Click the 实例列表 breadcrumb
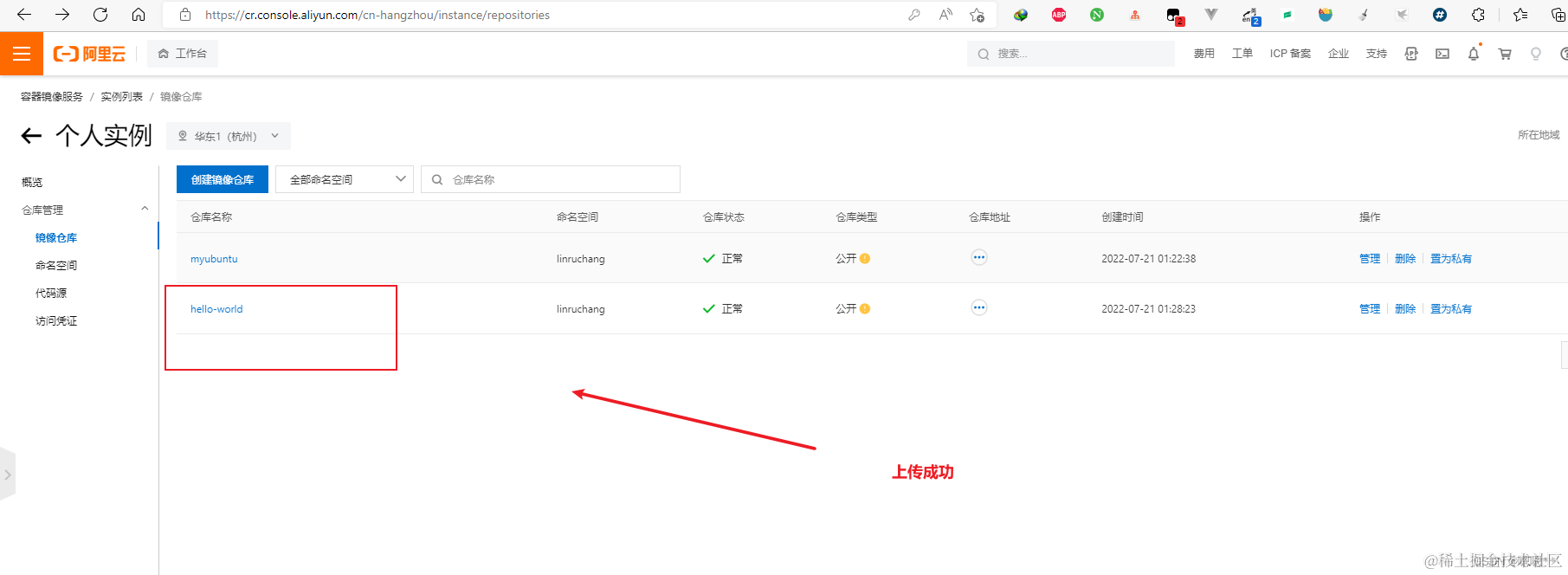Screen dimensions: 1568x575 (x=122, y=97)
